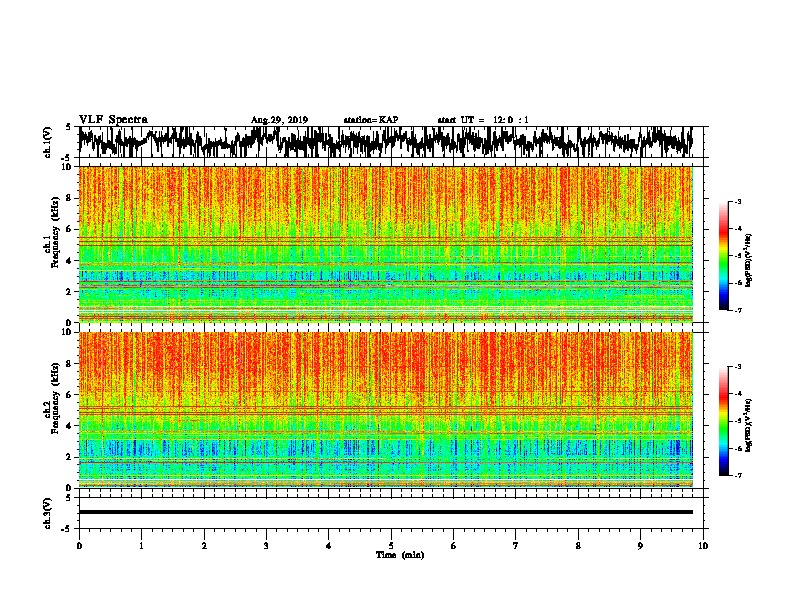Click the color scale bar beside ch.1 spectrogram
Image resolution: width=792 pixels, height=612 pixels.
coord(723,256)
